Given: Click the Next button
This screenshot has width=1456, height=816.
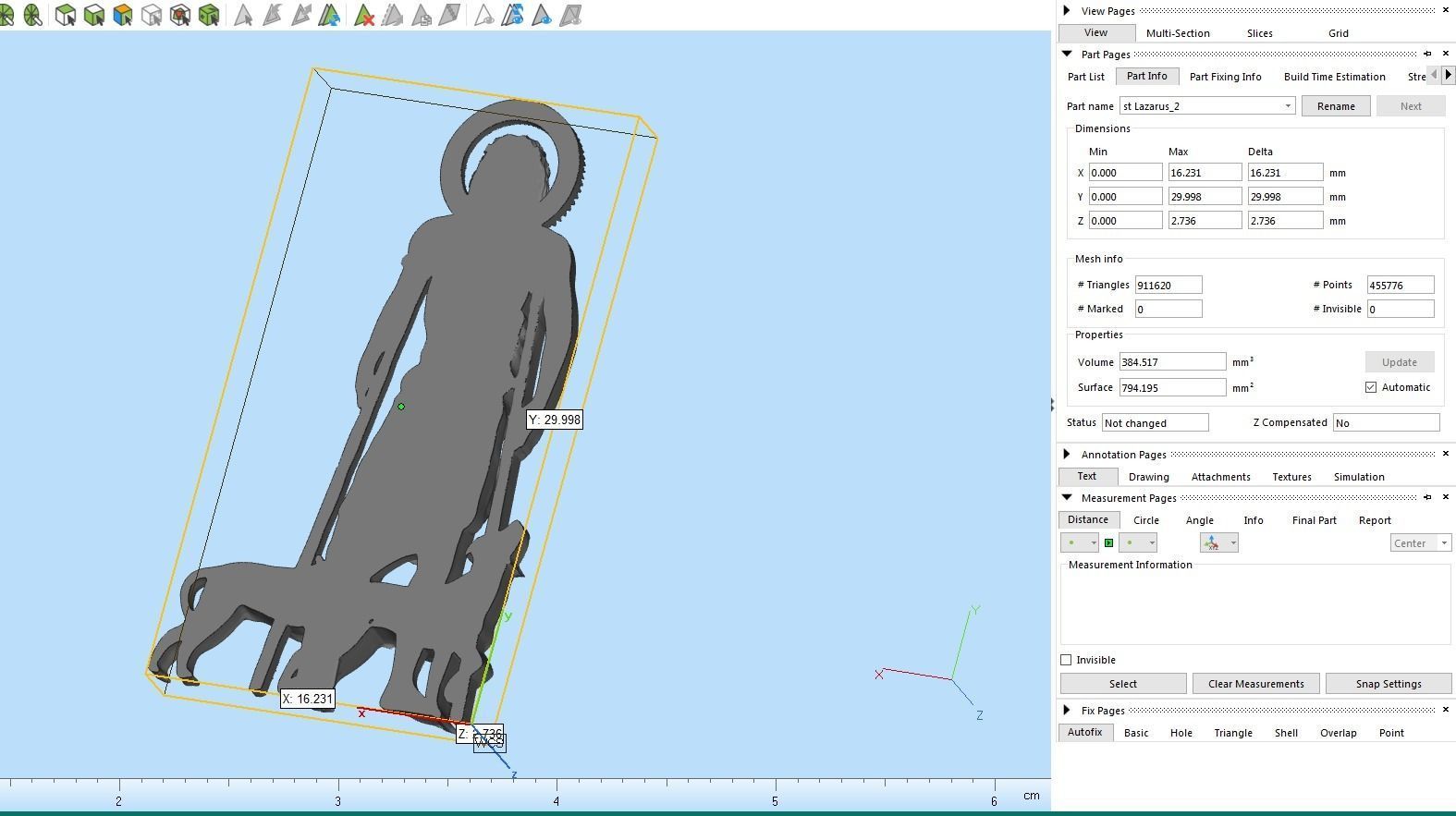Looking at the screenshot, I should pyautogui.click(x=1411, y=106).
